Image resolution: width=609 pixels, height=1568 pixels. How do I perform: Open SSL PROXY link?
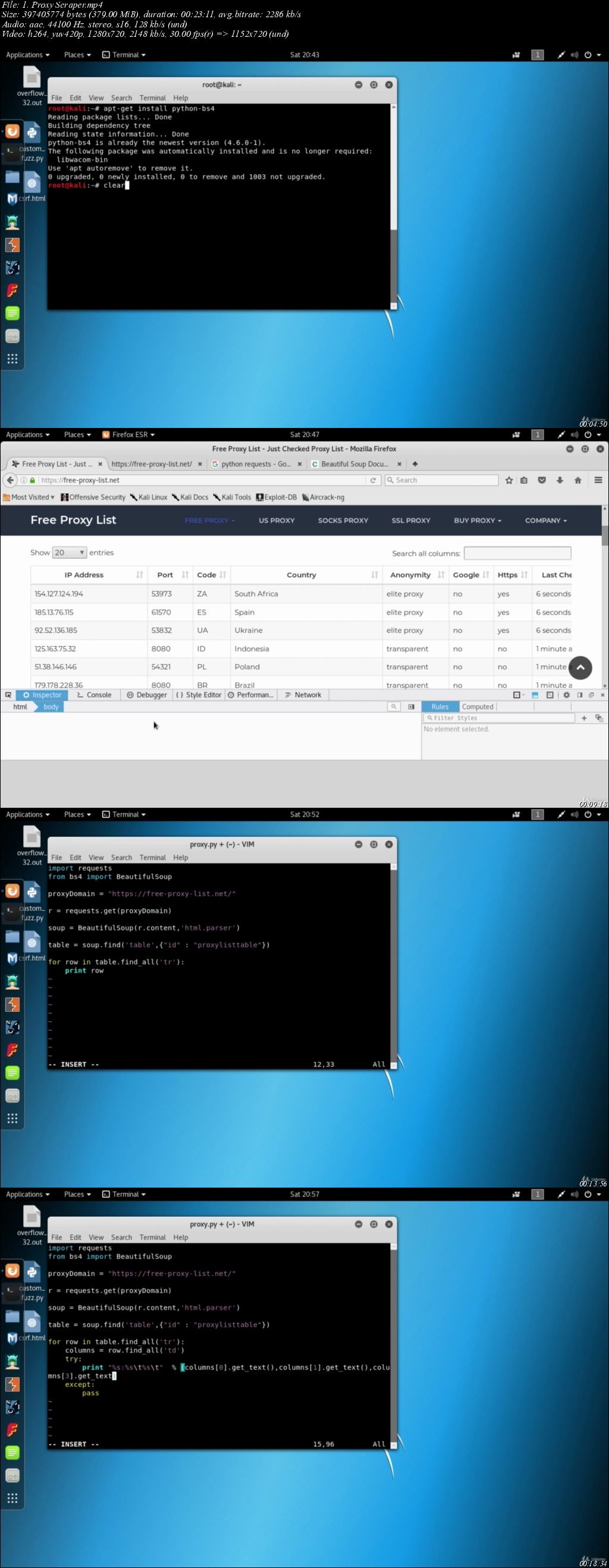click(x=411, y=521)
